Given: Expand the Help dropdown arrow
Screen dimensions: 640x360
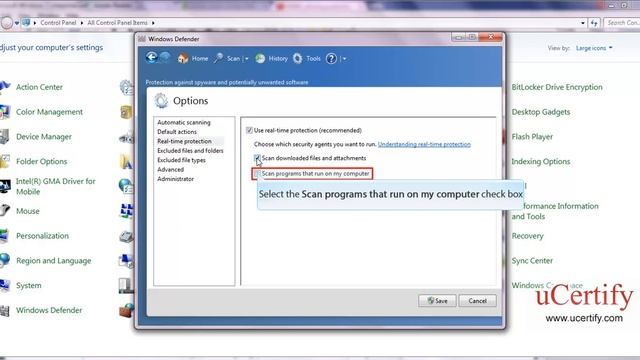Looking at the screenshot, I should click(x=344, y=59).
